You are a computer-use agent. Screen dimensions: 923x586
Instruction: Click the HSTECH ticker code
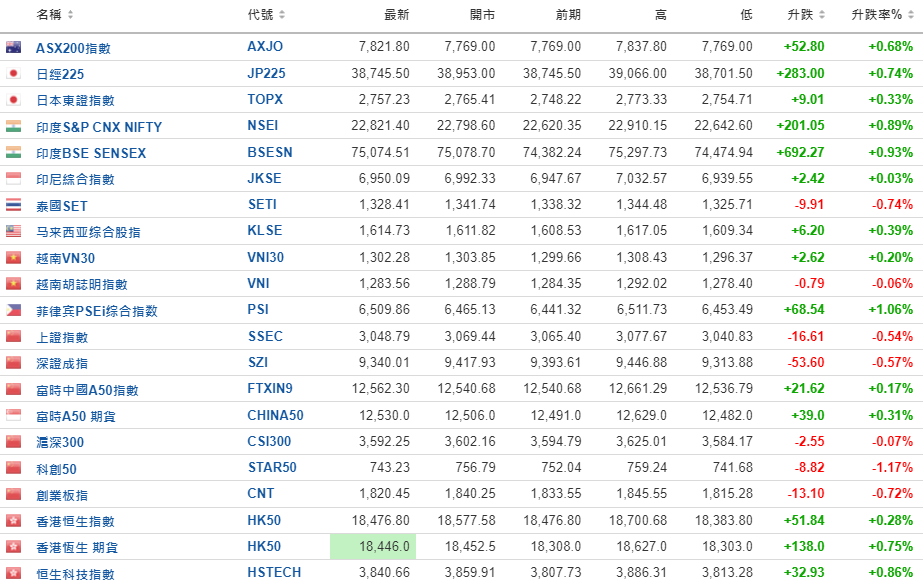[x=274, y=572]
